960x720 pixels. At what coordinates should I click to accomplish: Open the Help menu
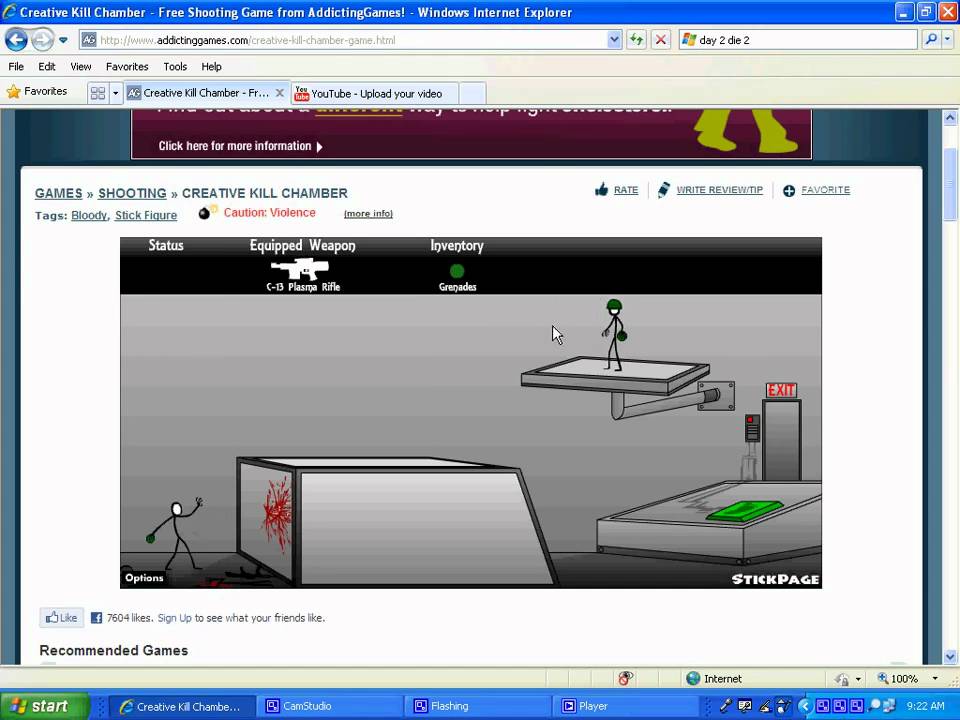point(211,67)
